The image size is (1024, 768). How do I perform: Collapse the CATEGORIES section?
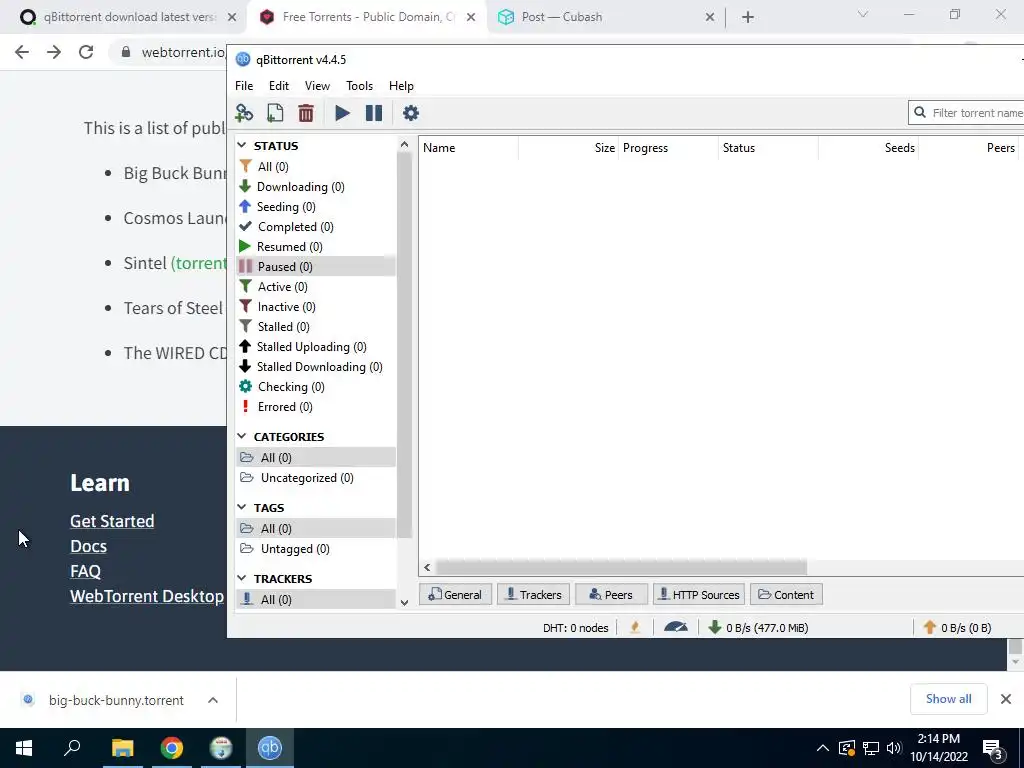(x=242, y=436)
